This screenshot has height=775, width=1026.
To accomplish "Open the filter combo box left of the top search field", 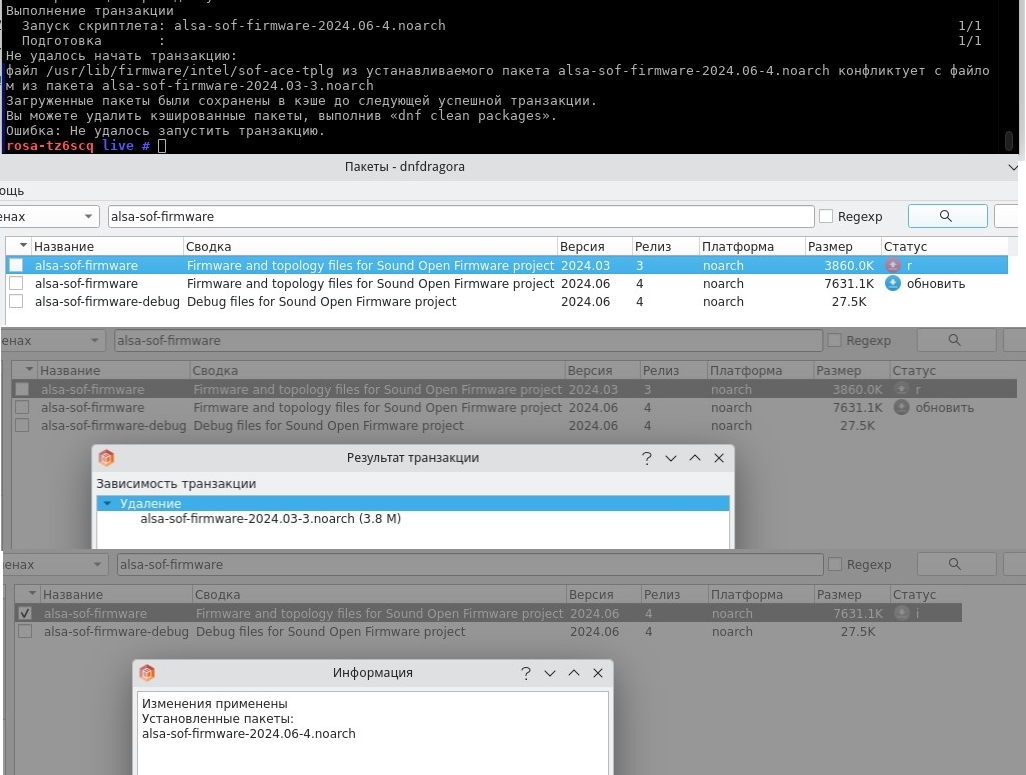I will tap(50, 216).
